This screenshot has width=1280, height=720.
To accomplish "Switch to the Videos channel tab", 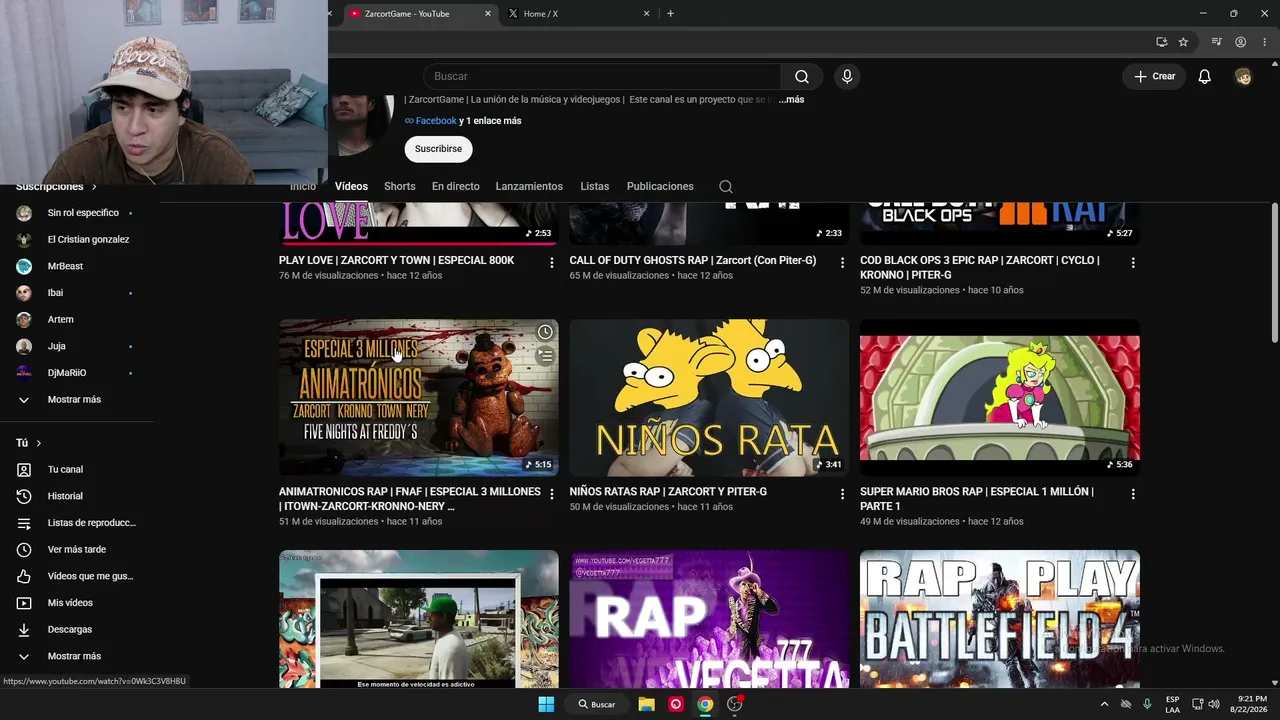I will pos(351,187).
